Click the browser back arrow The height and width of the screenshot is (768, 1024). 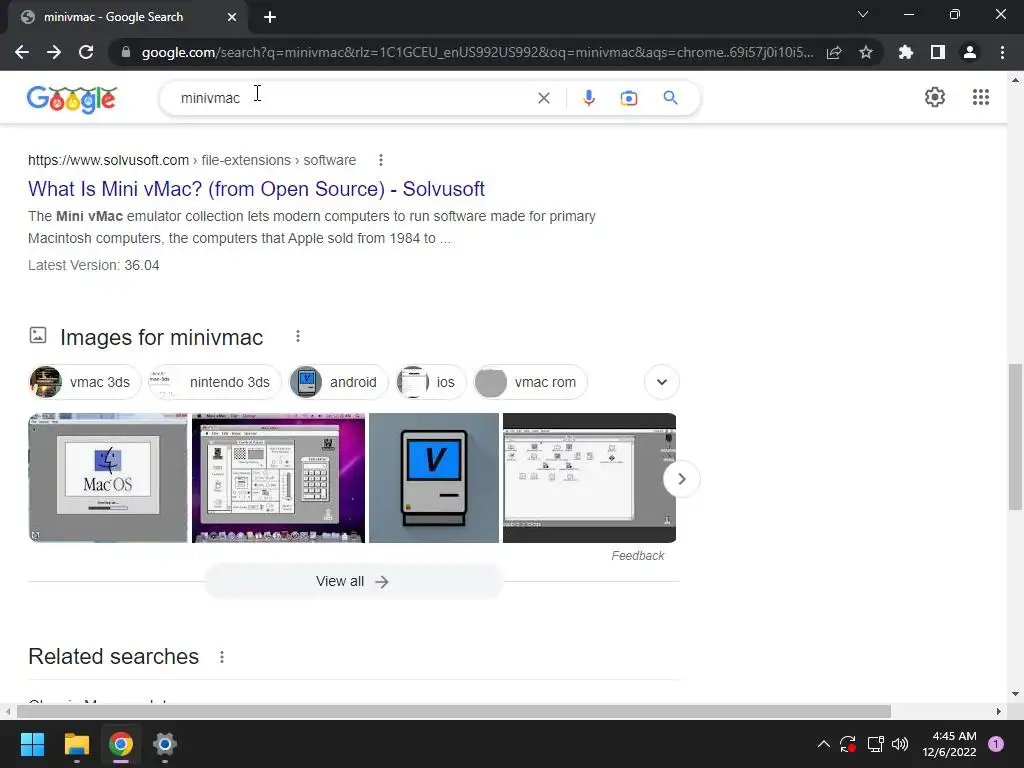[22, 52]
